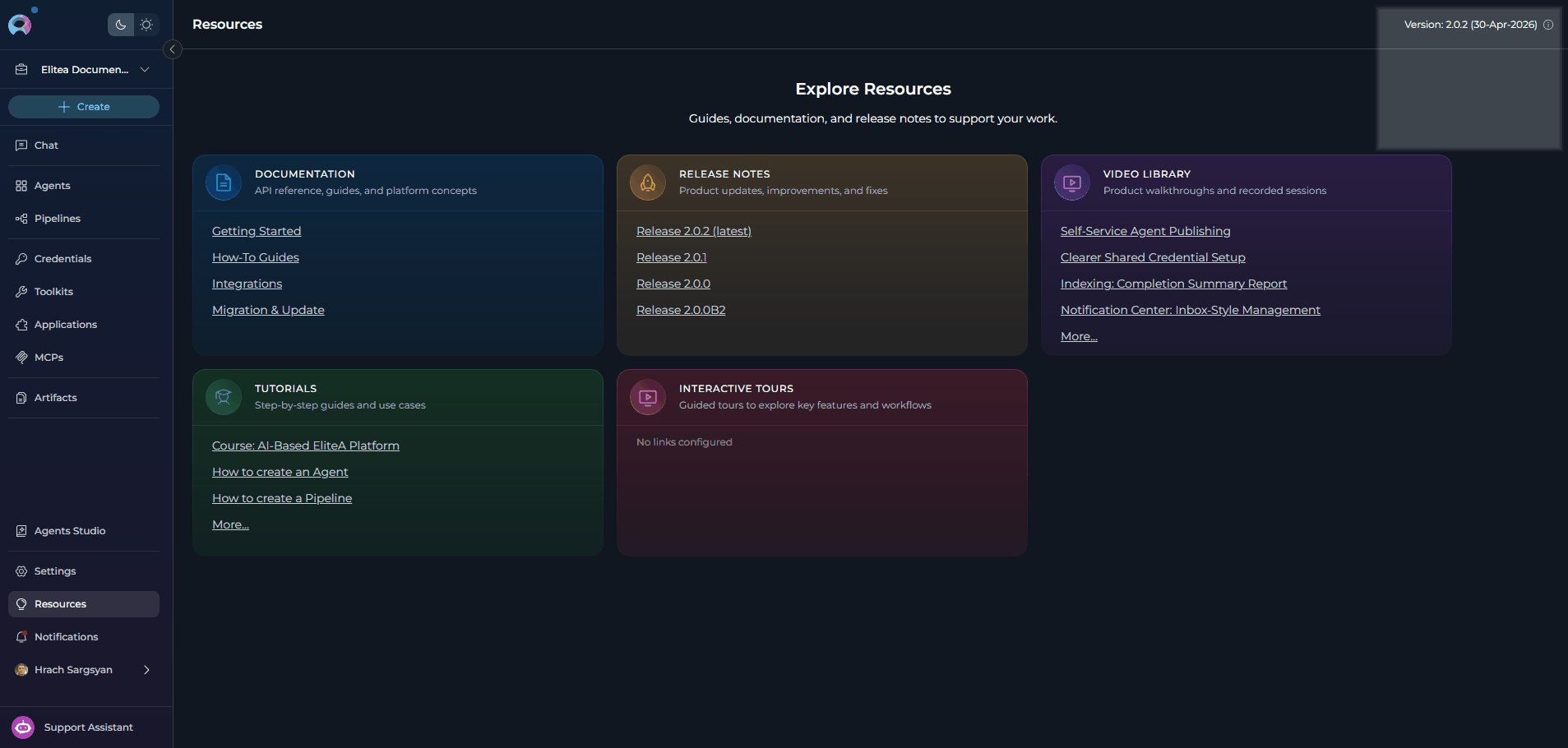Click the Settings gear icon

point(21,571)
